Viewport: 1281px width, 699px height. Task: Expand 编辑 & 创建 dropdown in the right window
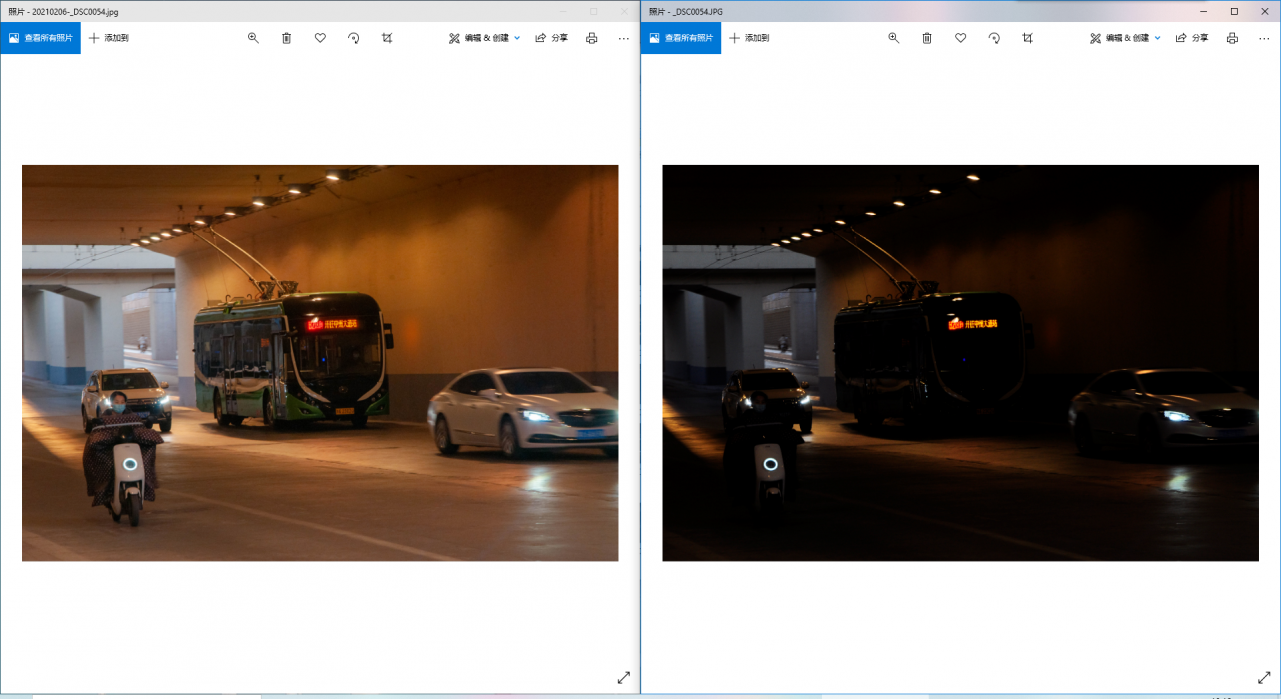[1125, 38]
